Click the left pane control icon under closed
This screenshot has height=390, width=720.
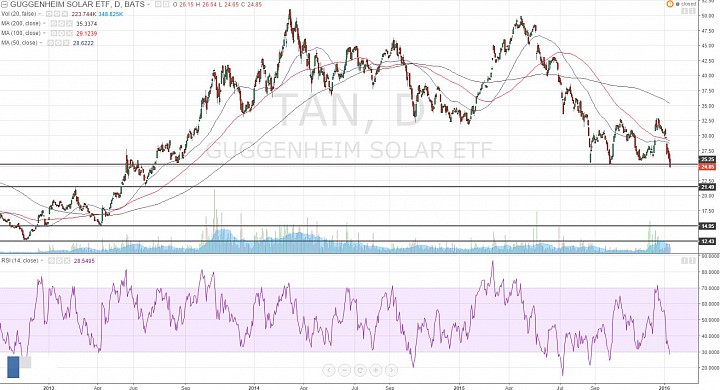click(685, 11)
